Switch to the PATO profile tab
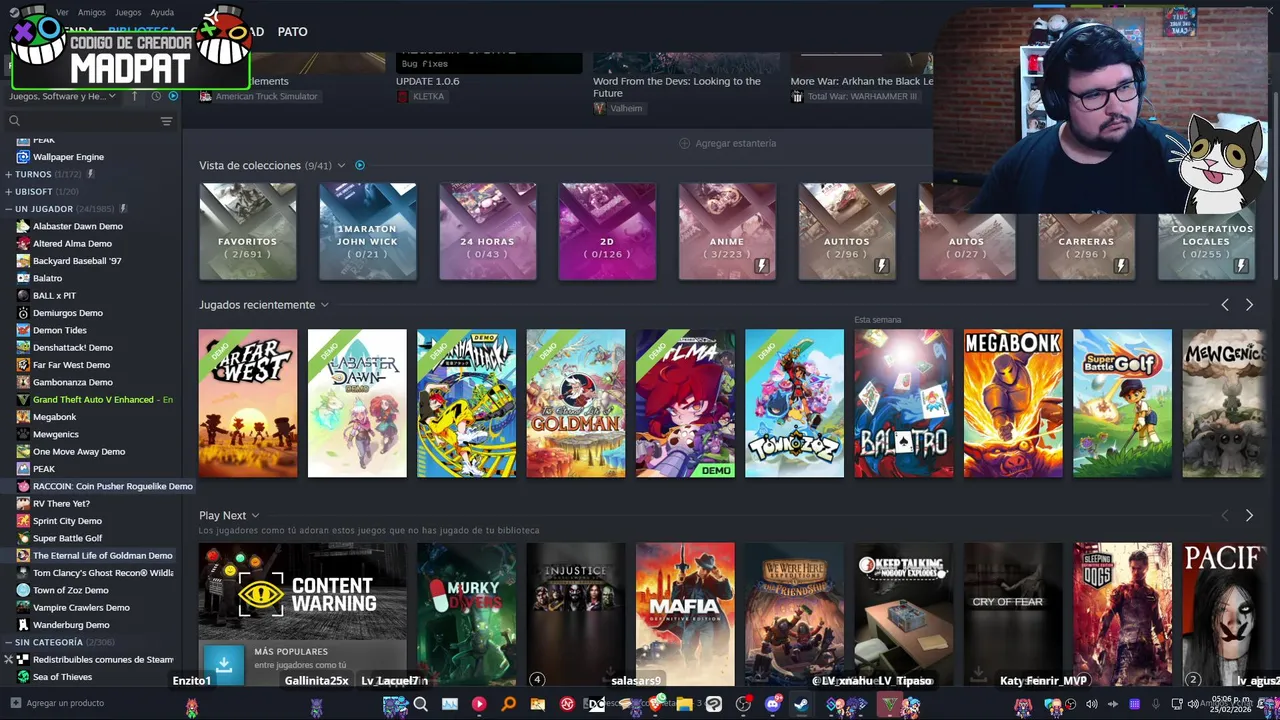Image resolution: width=1280 pixels, height=720 pixels. [292, 32]
